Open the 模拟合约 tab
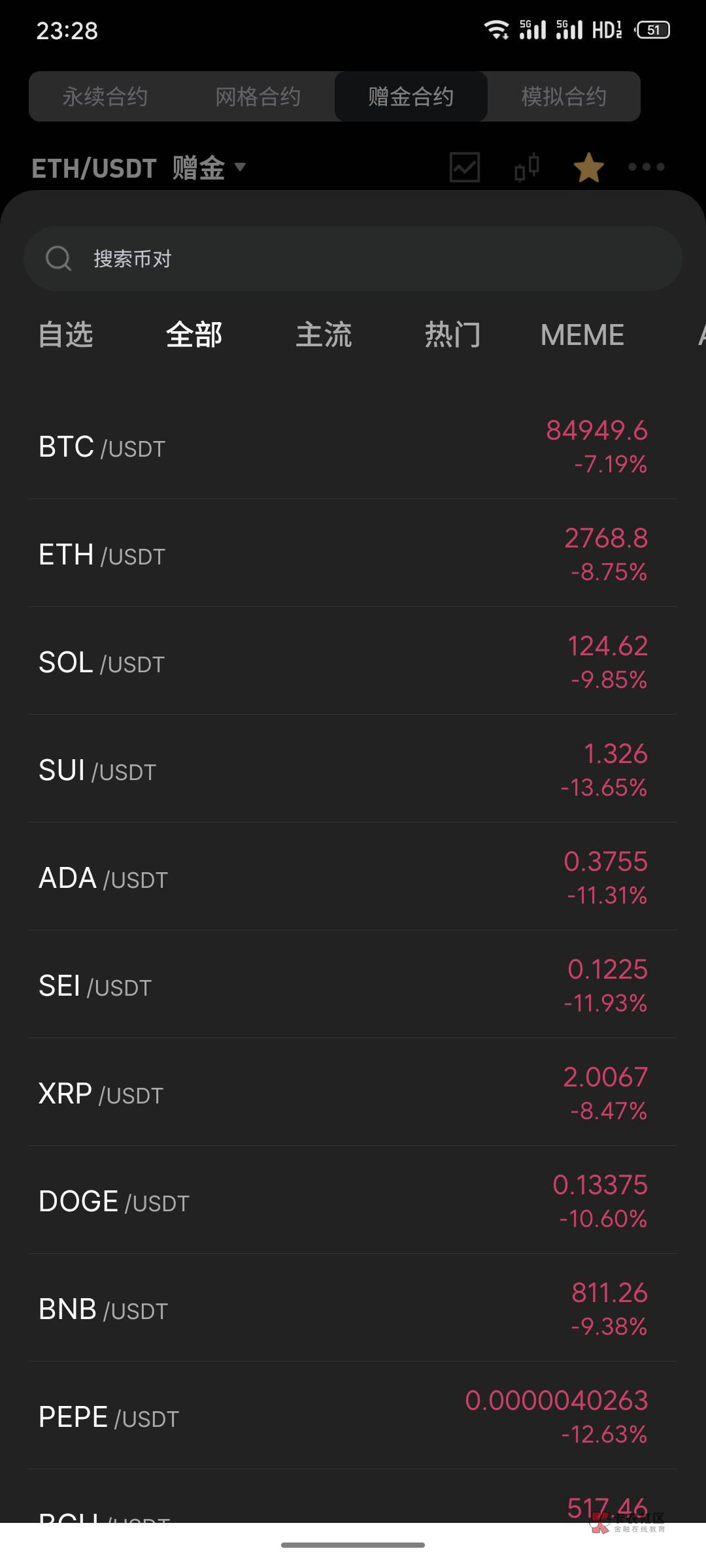Image resolution: width=706 pixels, height=1568 pixels. pyautogui.click(x=563, y=97)
